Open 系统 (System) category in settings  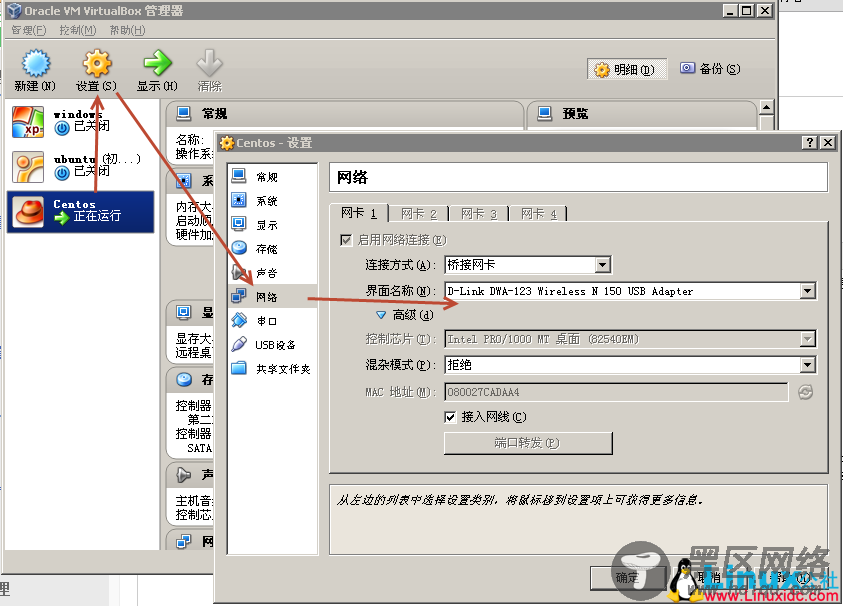pyautogui.click(x=273, y=201)
